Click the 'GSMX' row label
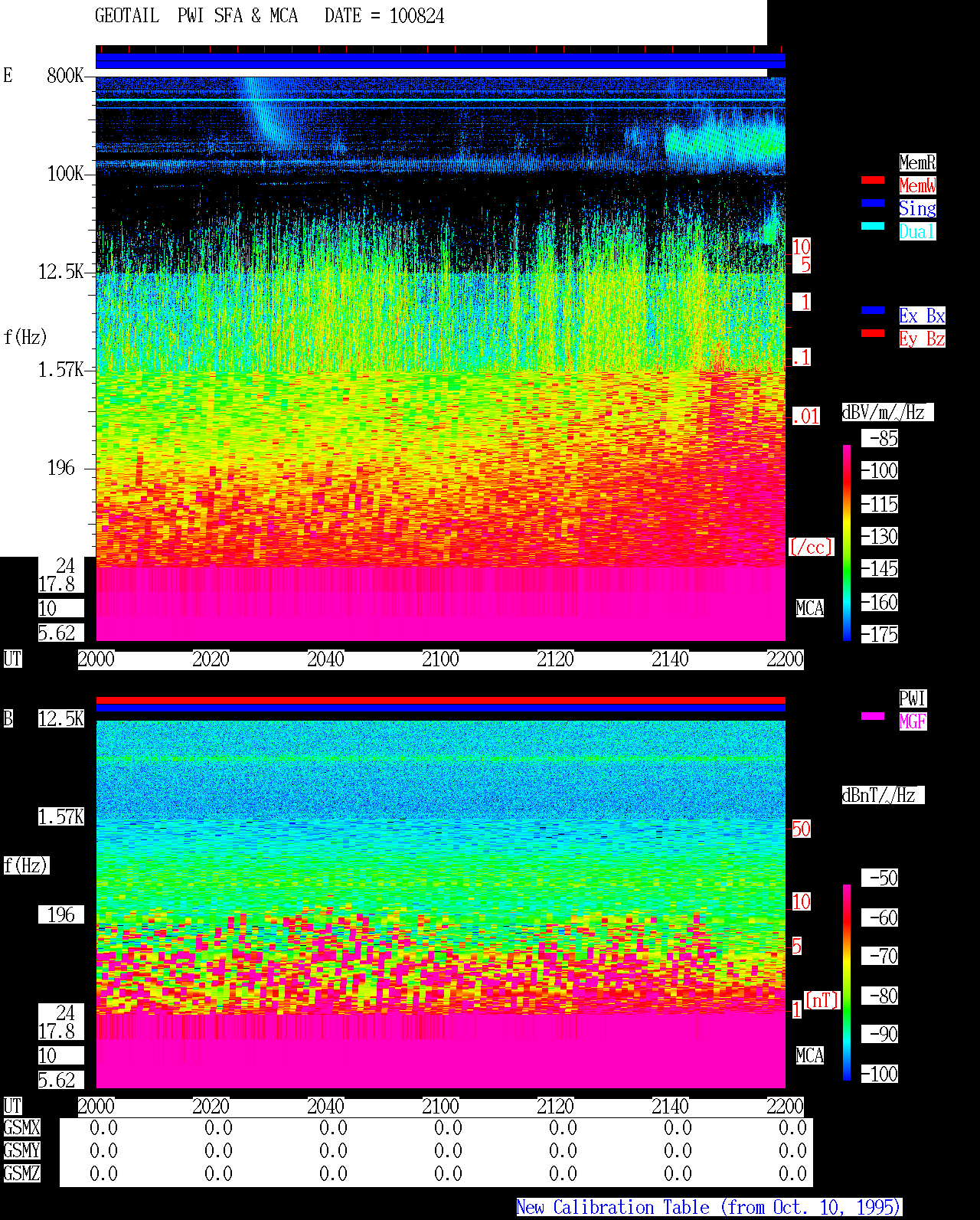The width and height of the screenshot is (980, 1220). [21, 1127]
